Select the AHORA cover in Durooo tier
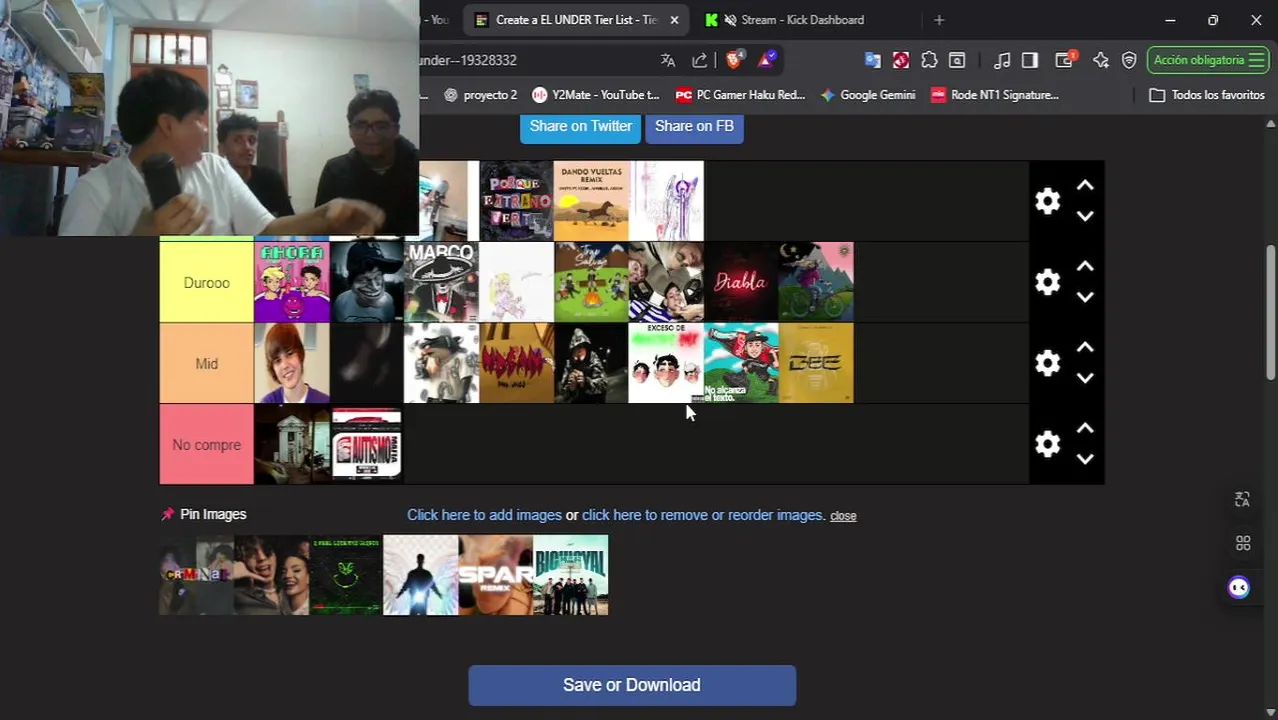This screenshot has height=720, width=1278. point(292,282)
